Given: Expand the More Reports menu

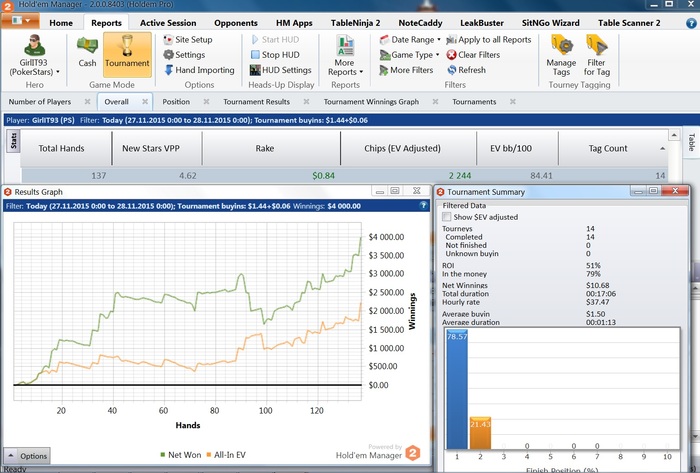Looking at the screenshot, I should click(x=345, y=55).
